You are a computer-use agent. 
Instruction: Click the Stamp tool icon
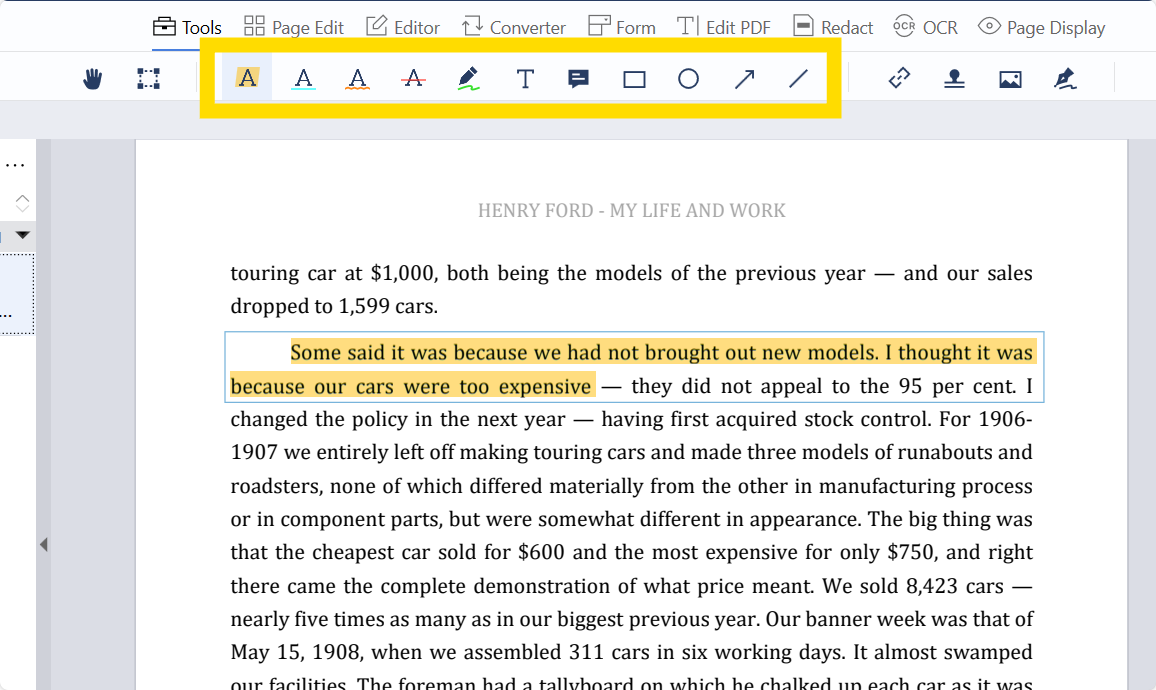tap(955, 78)
